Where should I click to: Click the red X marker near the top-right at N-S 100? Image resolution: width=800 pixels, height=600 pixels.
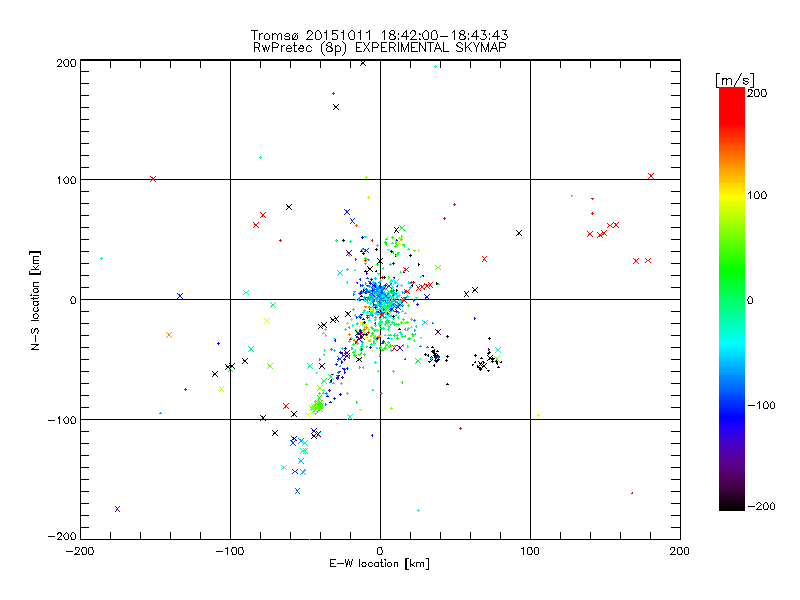pos(651,176)
